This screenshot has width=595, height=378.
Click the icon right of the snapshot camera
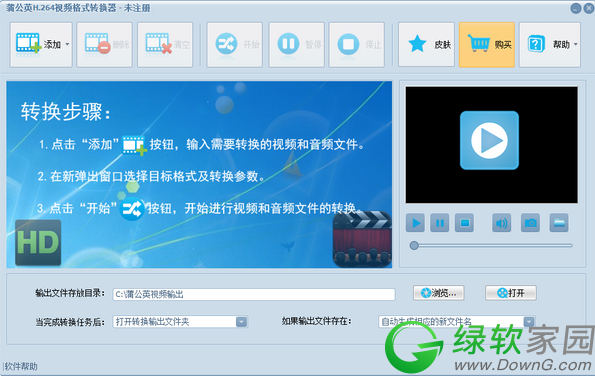(559, 223)
